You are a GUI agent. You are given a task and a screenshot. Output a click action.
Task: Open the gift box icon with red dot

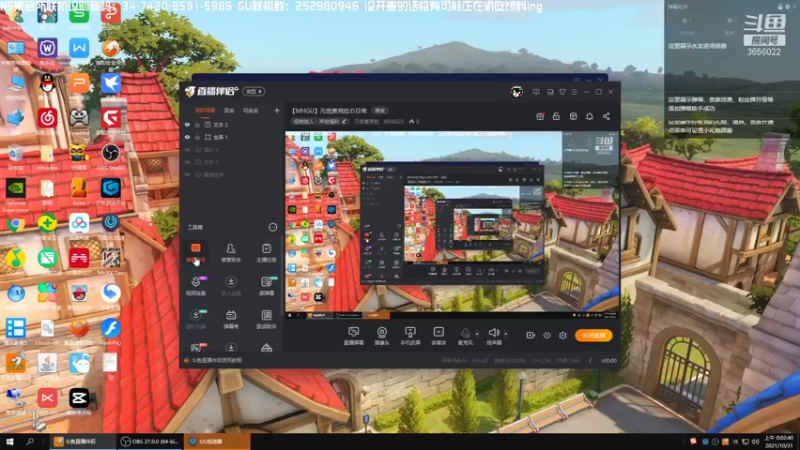click(x=540, y=116)
